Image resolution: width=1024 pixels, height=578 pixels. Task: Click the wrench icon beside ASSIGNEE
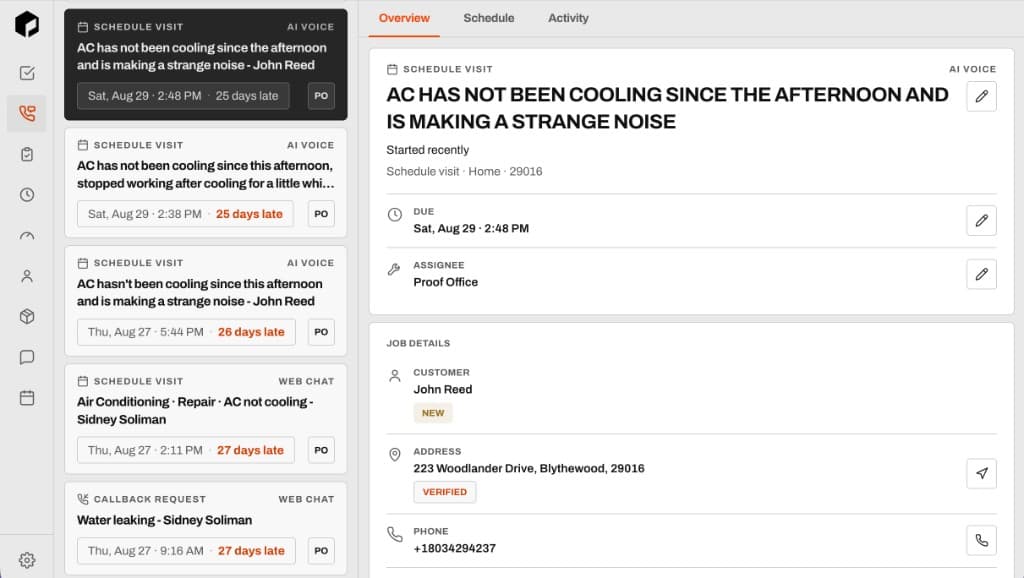click(x=394, y=269)
